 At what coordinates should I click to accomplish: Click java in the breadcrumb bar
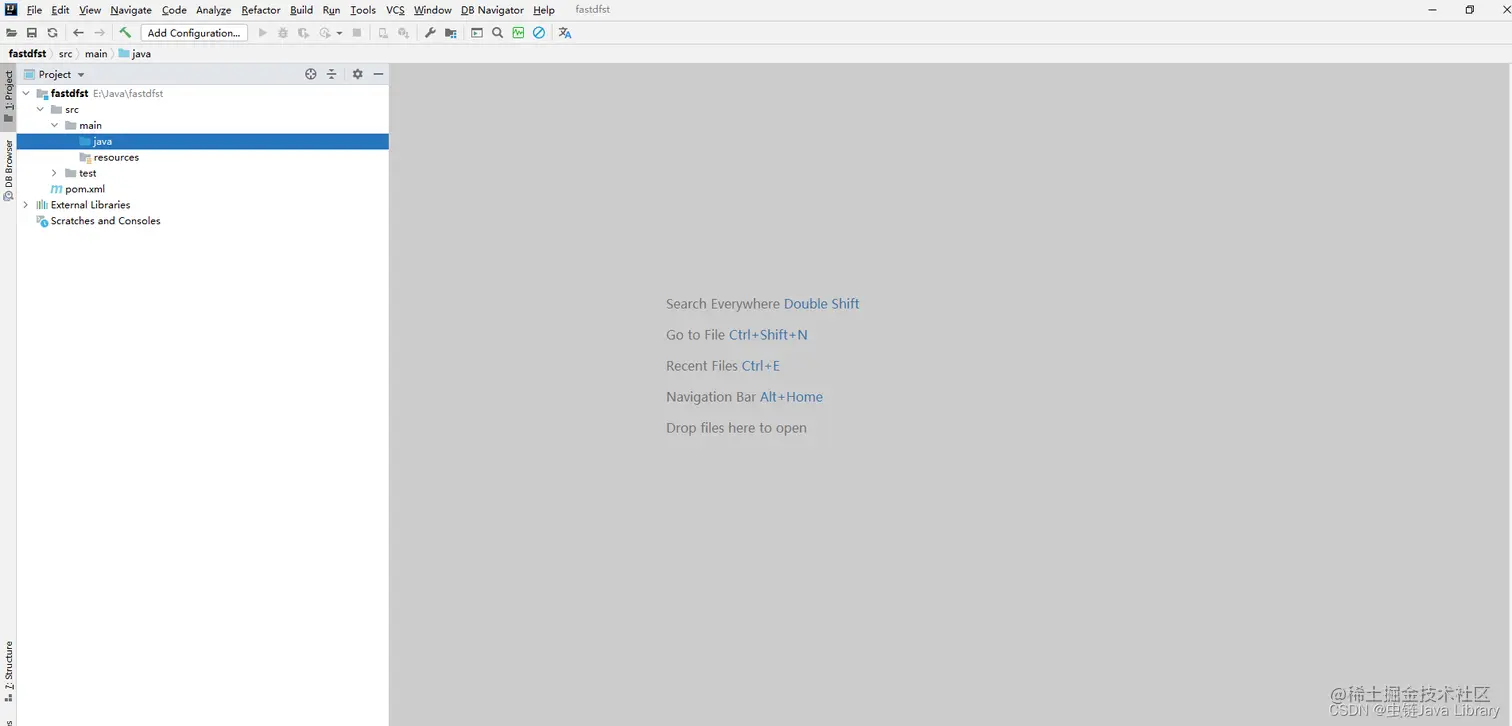135,54
